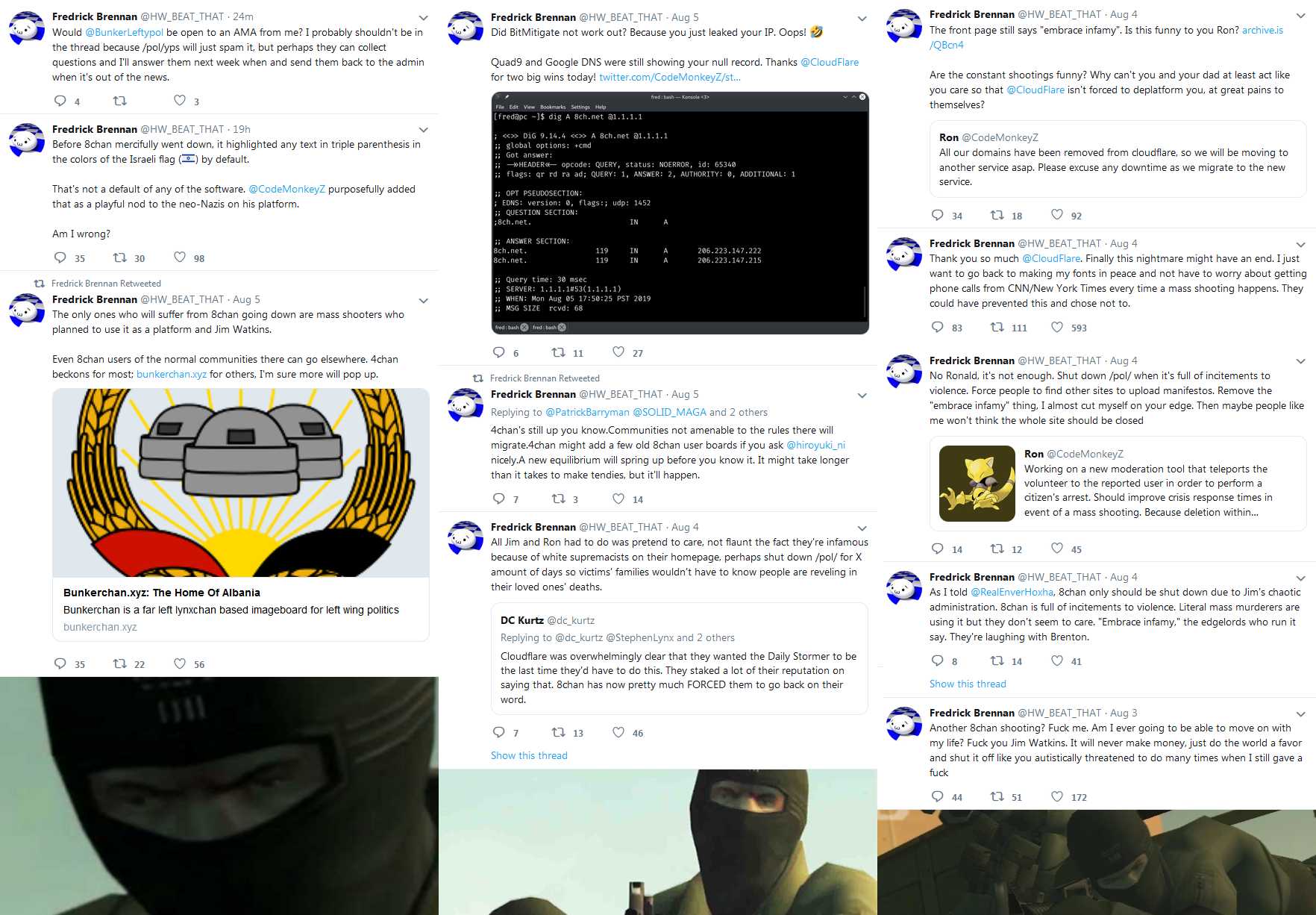Open the Bunkerchan.xyz link preview card
Image resolution: width=1316 pixels, height=915 pixels.
[241, 514]
